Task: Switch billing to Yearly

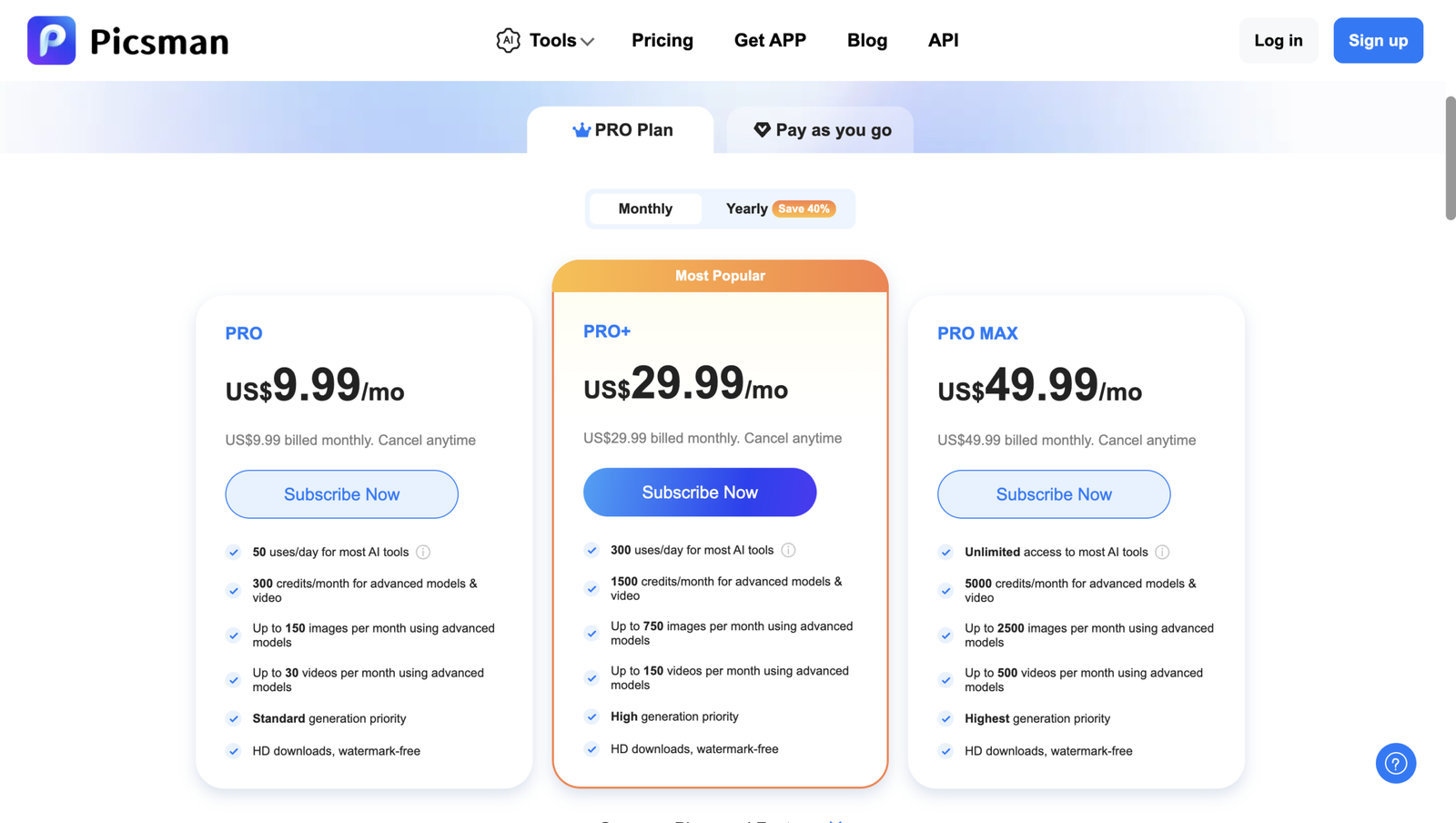Action: [746, 208]
